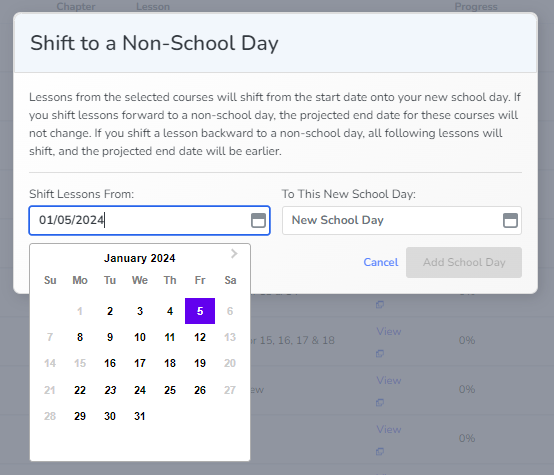Choose January 10 in the calendar
This screenshot has height=475, width=554.
coord(140,337)
